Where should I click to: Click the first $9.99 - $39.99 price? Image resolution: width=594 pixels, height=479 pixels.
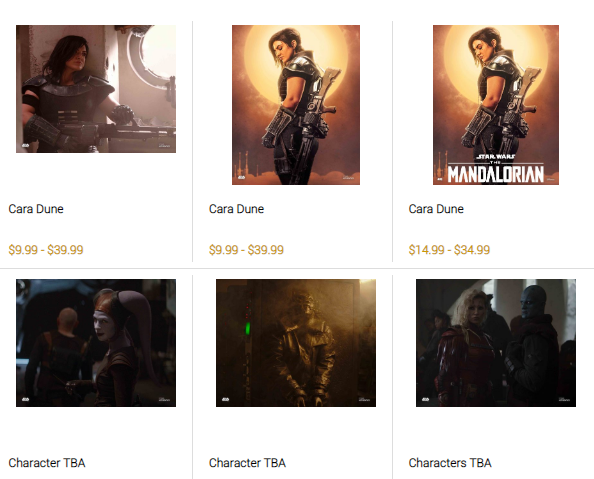pos(46,250)
